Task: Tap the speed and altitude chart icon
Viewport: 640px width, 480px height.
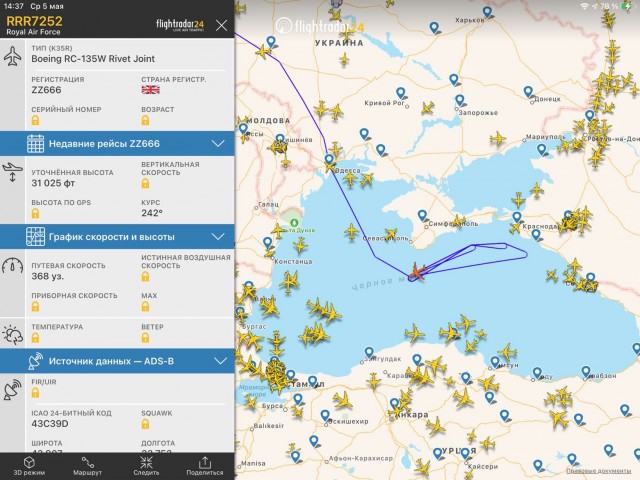Action: pyautogui.click(x=36, y=237)
